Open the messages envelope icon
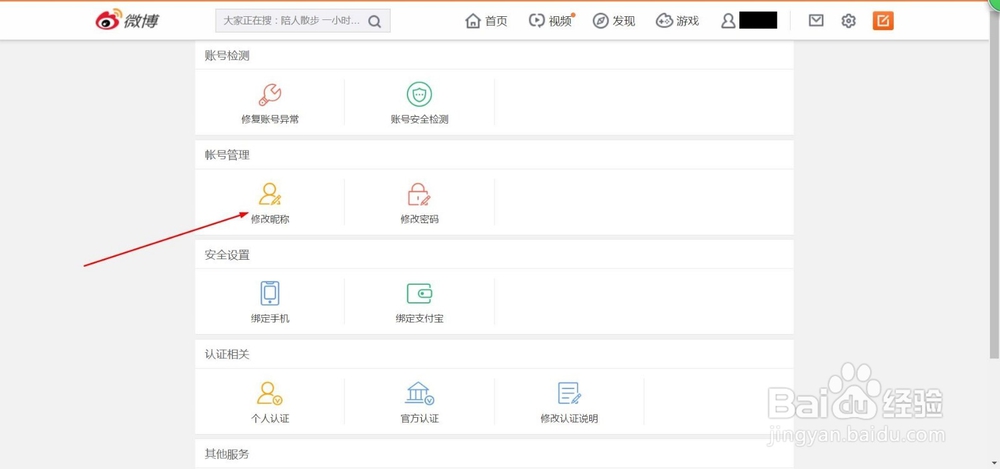This screenshot has width=1000, height=469. [x=816, y=21]
